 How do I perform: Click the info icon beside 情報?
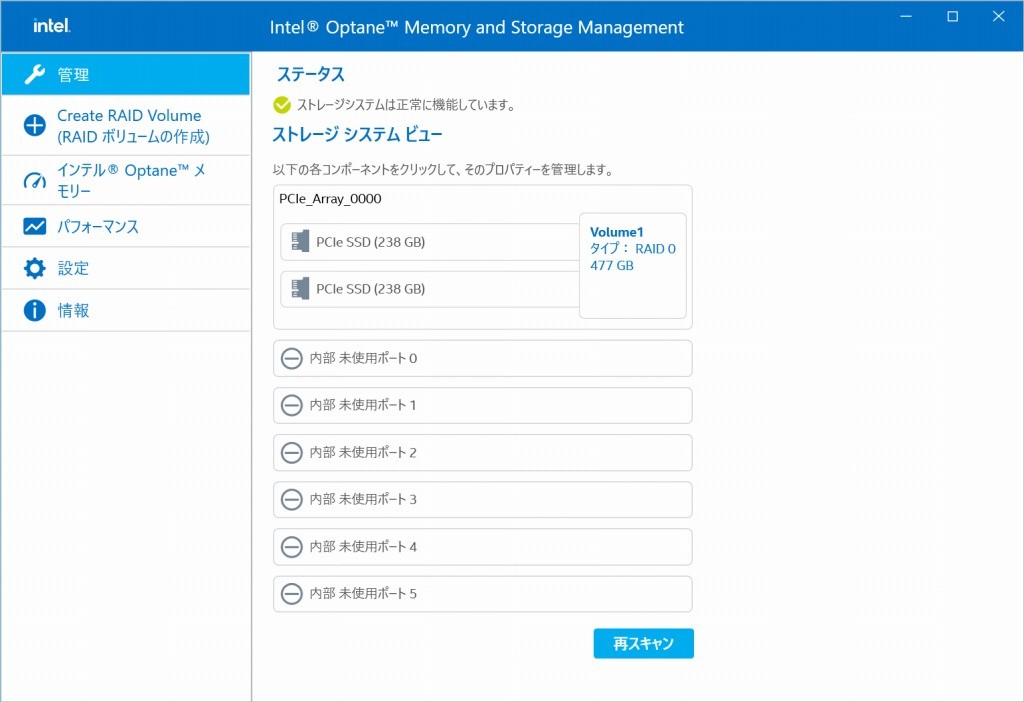(x=35, y=310)
